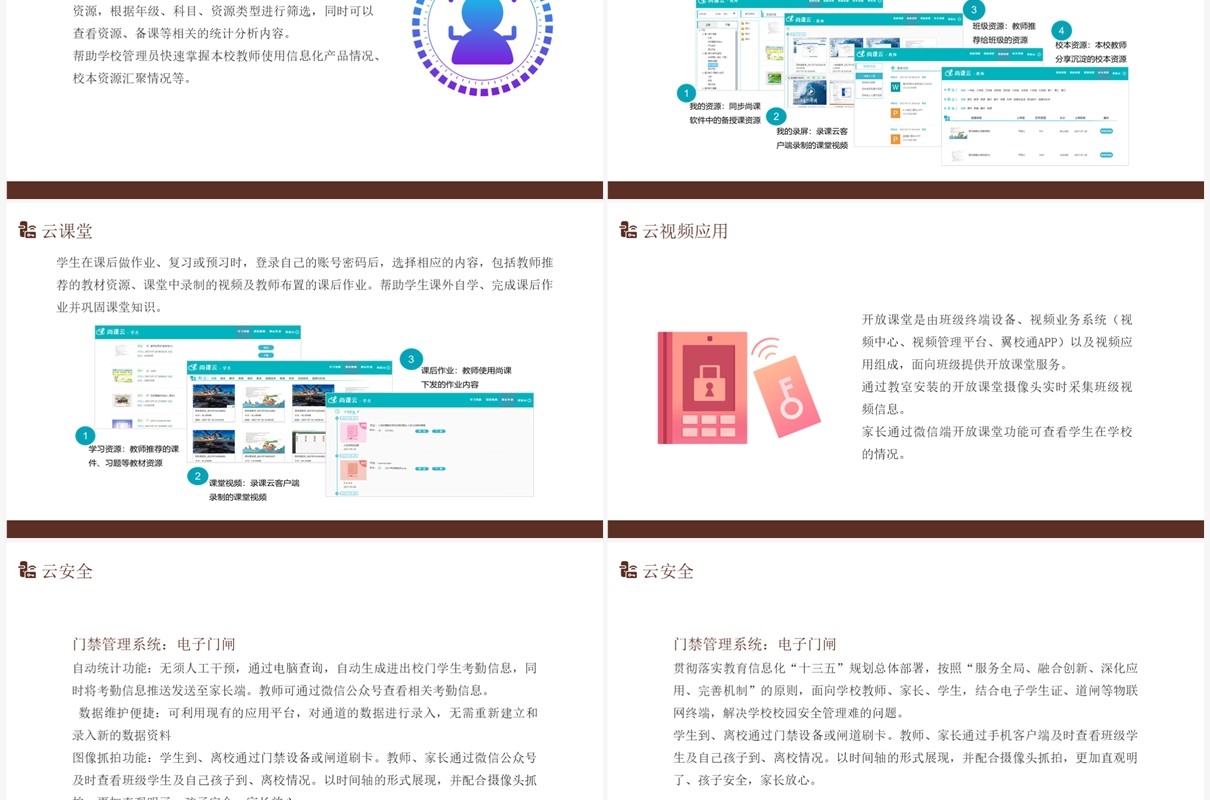This screenshot has height=800, width=1210.
Task: Select 云安全 heading above 十三五 paragraph
Action: [668, 571]
